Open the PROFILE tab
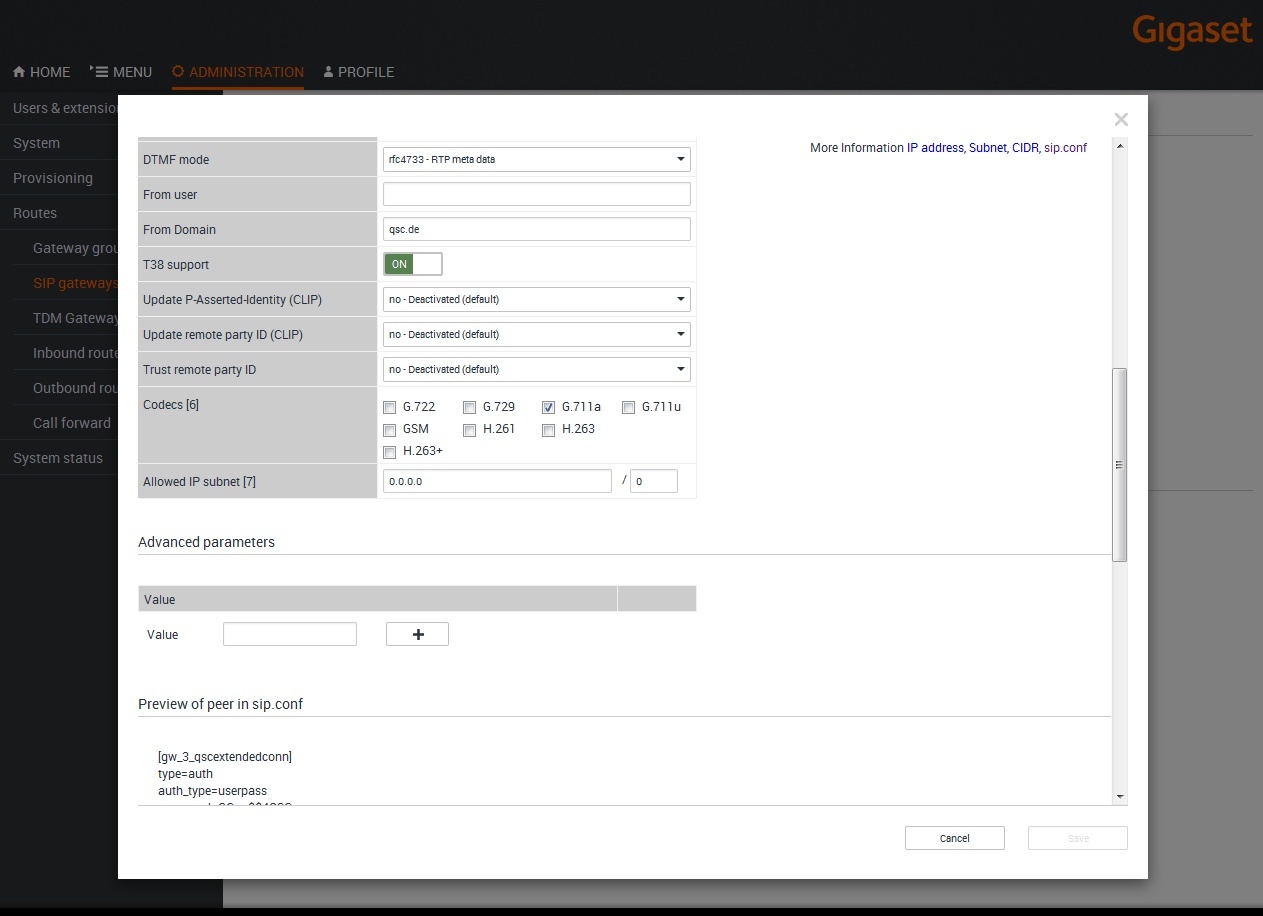The image size is (1263, 916). pos(359,72)
